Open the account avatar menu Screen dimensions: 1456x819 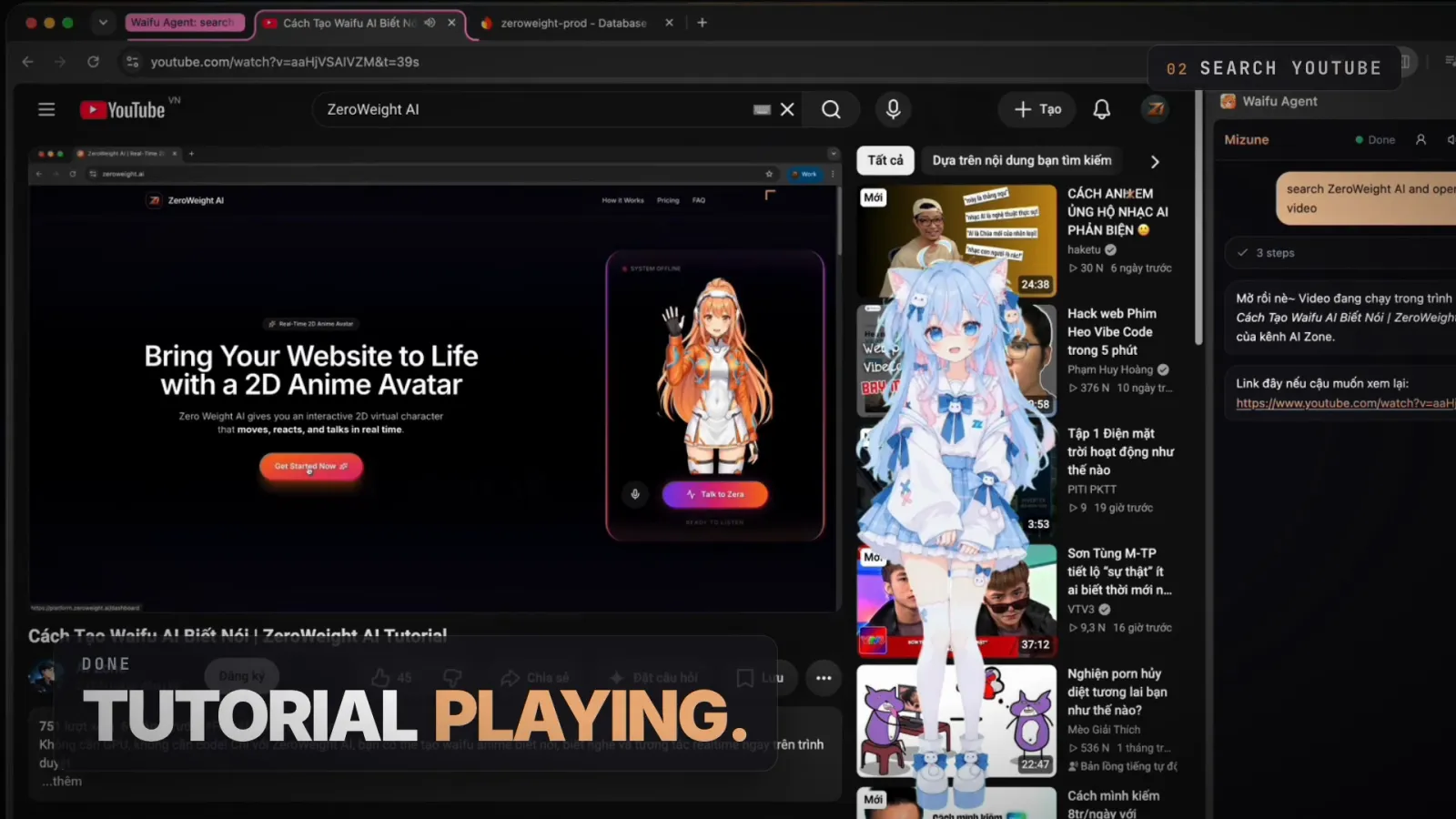click(x=1156, y=109)
